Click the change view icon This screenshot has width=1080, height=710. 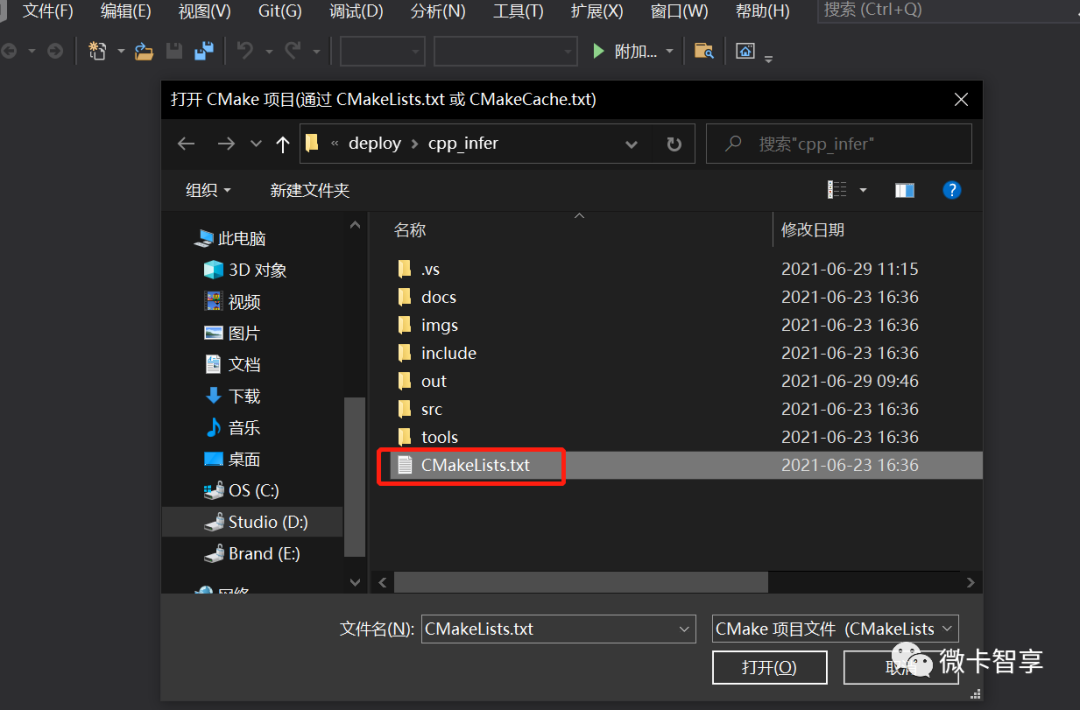[837, 190]
